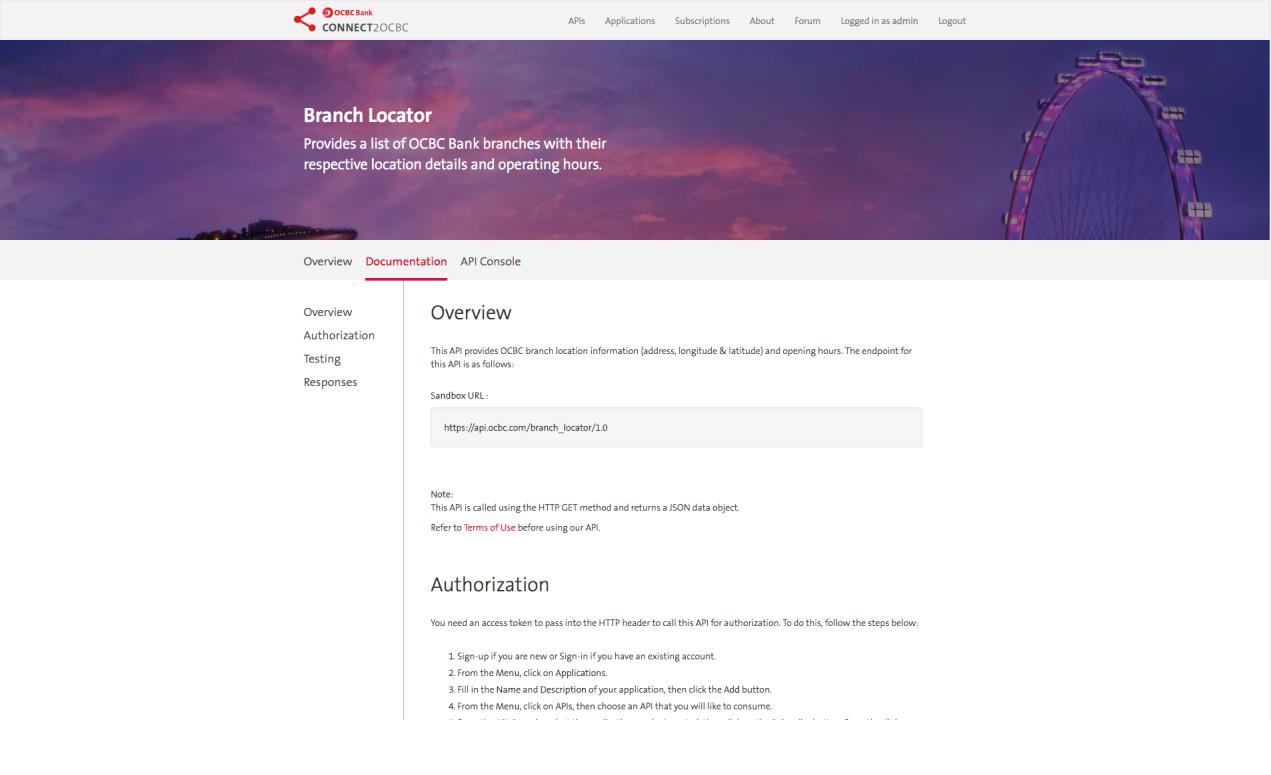
Task: Open the APIs menu item
Action: 576,21
